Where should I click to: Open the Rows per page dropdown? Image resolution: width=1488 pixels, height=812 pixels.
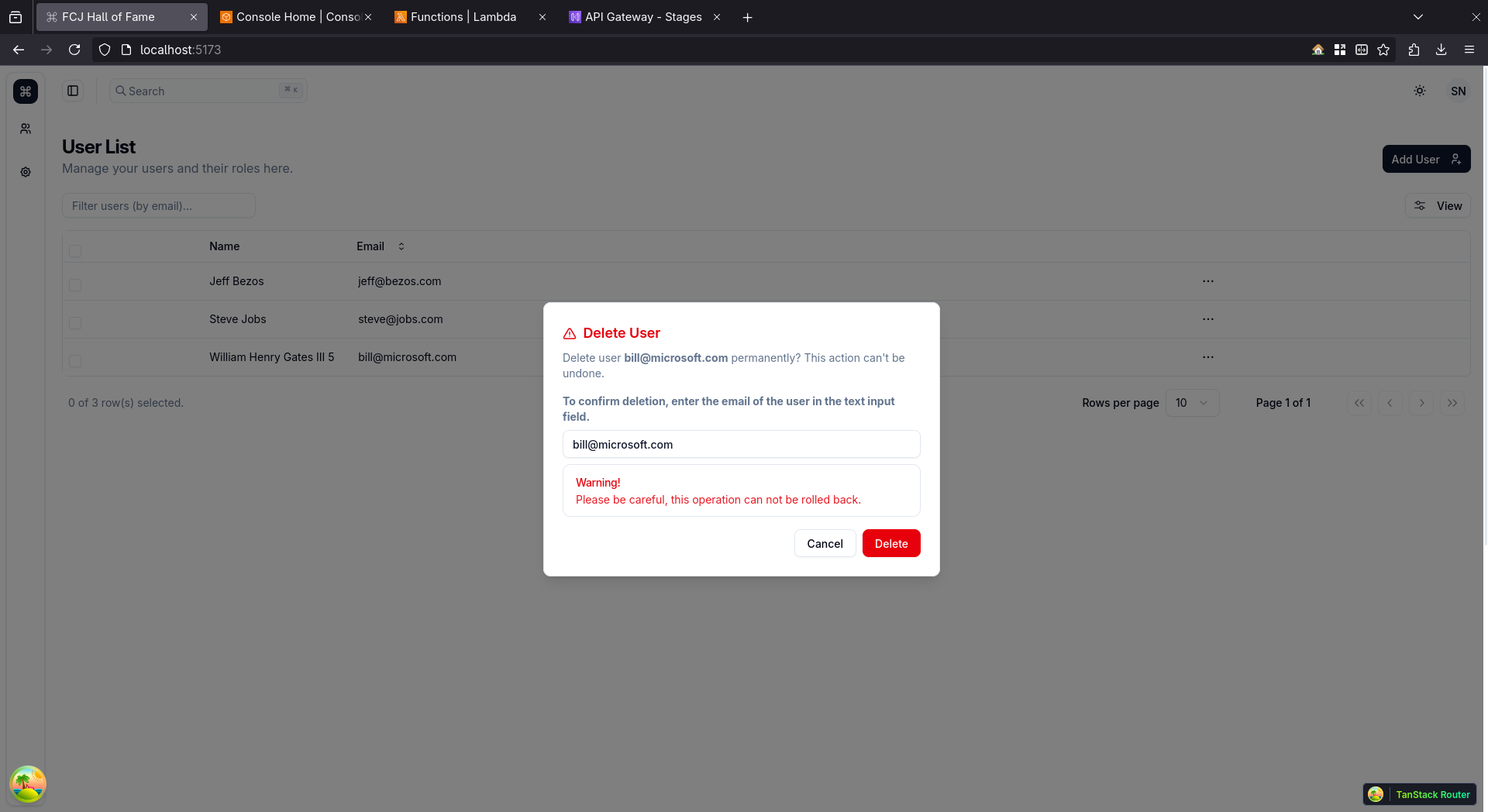(1192, 403)
